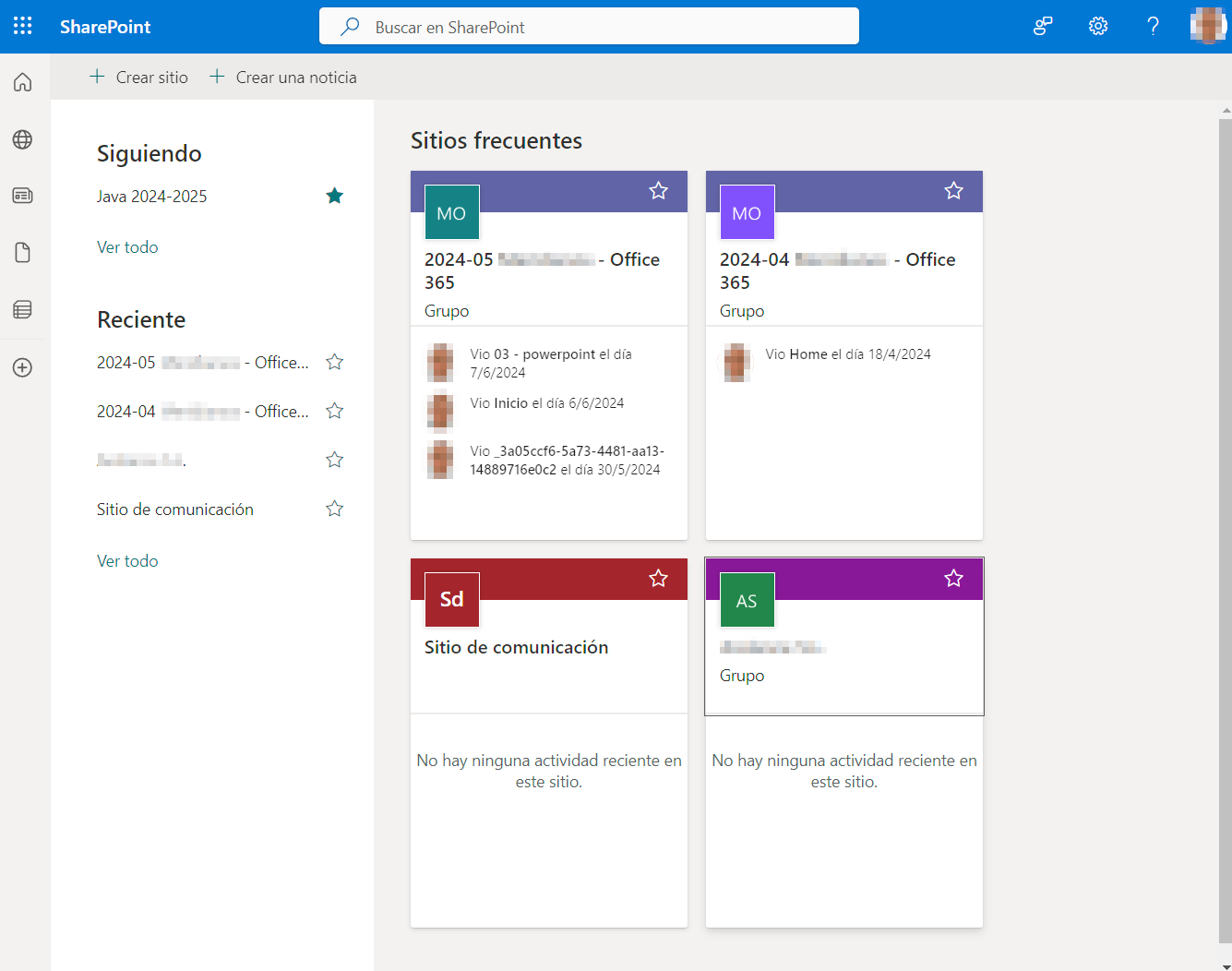The width and height of the screenshot is (1232, 971).
Task: Toggle follow star on Sitio de comunicación card
Action: tap(658, 579)
